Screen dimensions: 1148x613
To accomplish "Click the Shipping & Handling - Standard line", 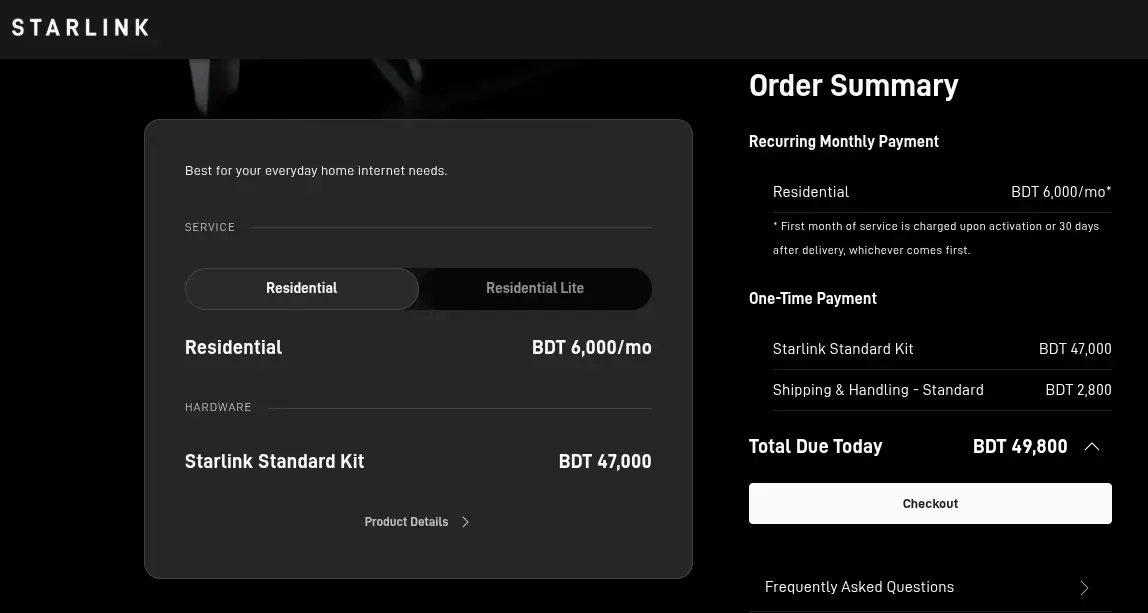I will pyautogui.click(x=942, y=390).
